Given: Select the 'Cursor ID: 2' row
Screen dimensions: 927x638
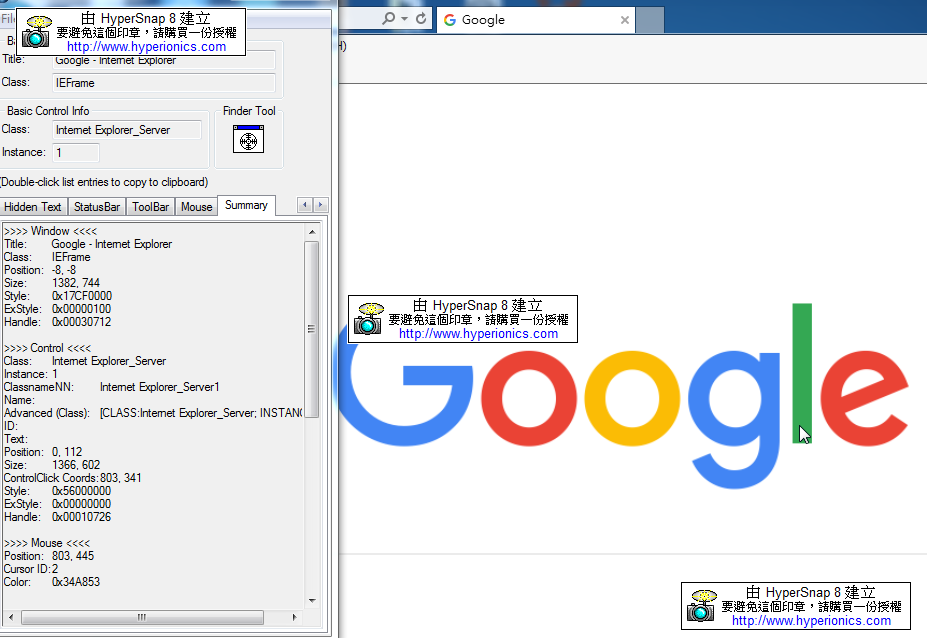Looking at the screenshot, I should (31, 569).
